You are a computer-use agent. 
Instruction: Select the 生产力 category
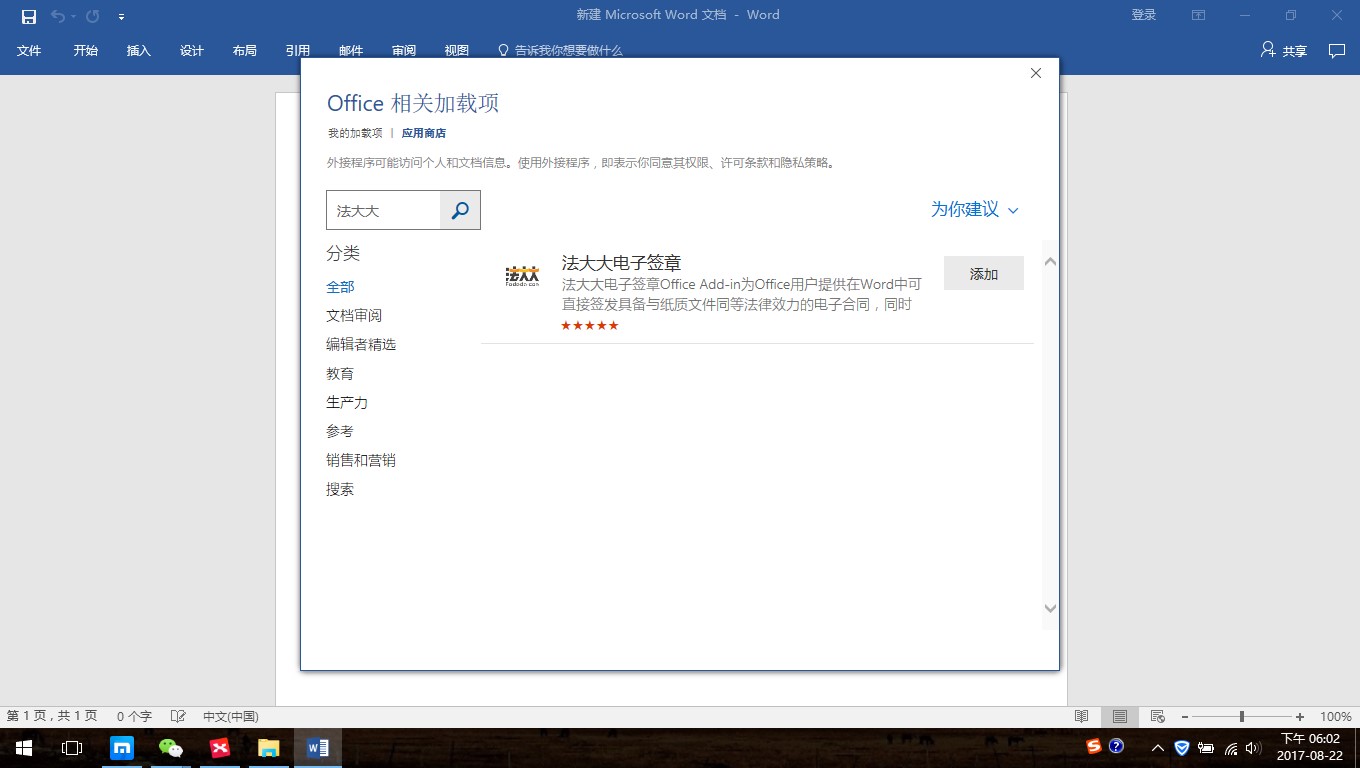click(x=347, y=402)
